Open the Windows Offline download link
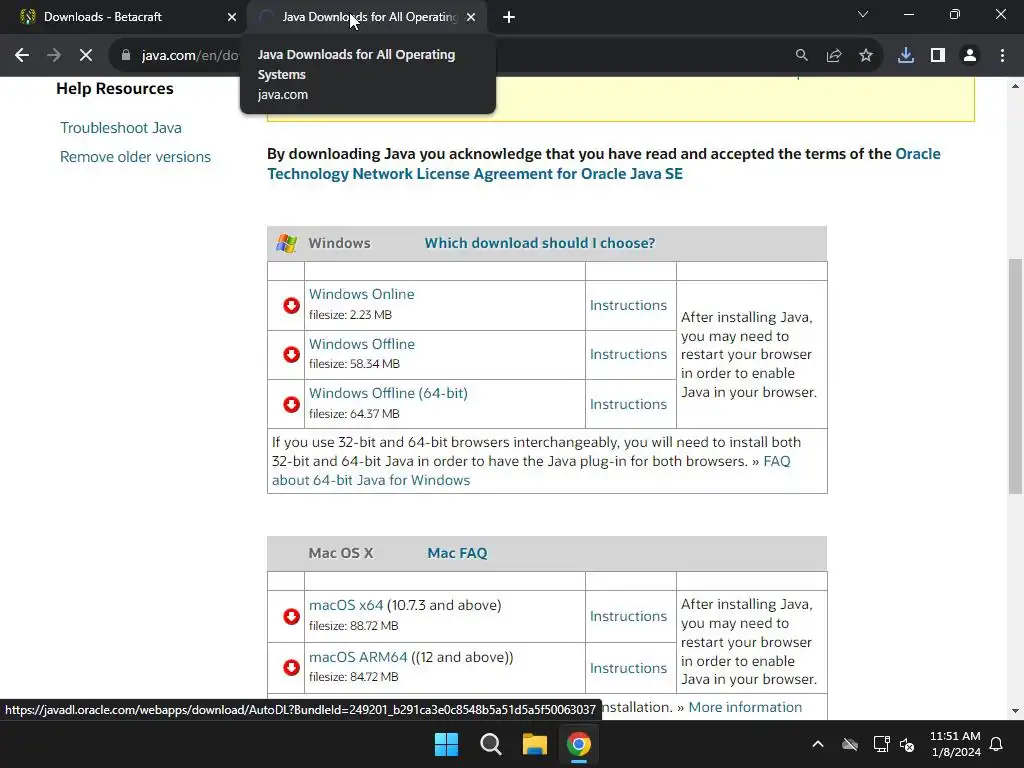This screenshot has width=1024, height=768. [x=361, y=344]
